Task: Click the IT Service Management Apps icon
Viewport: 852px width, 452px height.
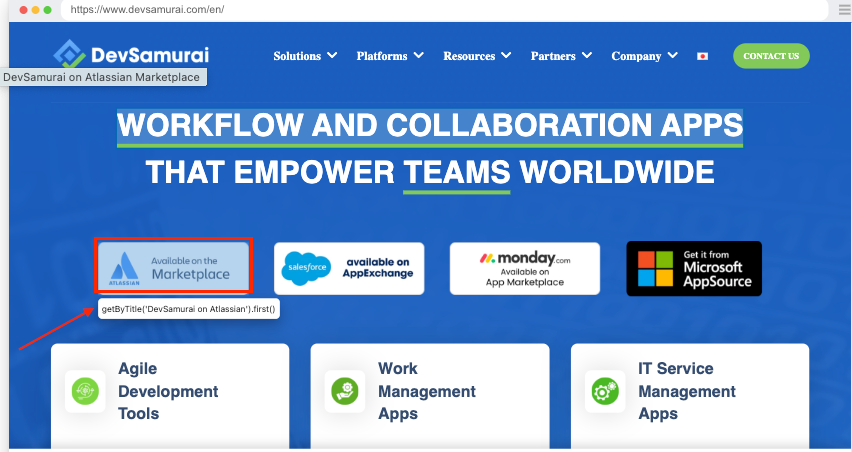Action: coord(605,391)
